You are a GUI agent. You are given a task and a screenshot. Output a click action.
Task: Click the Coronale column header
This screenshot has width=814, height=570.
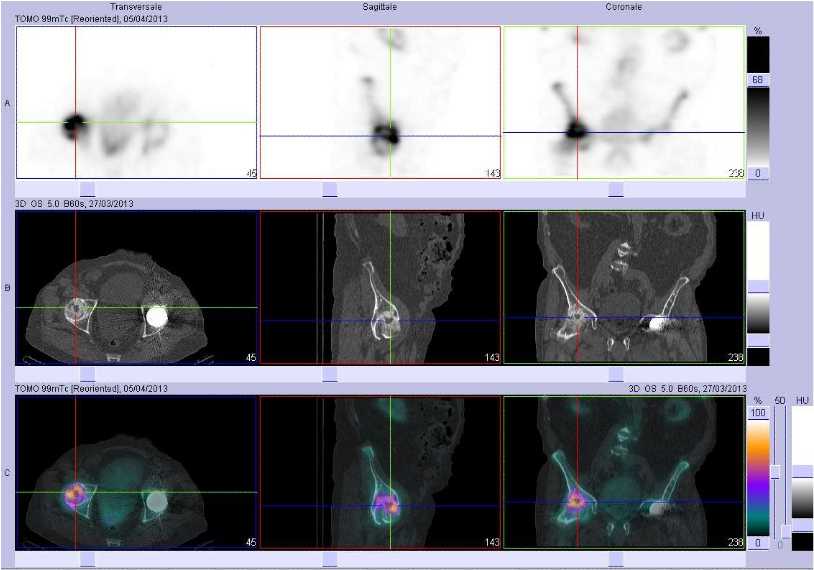click(623, 7)
